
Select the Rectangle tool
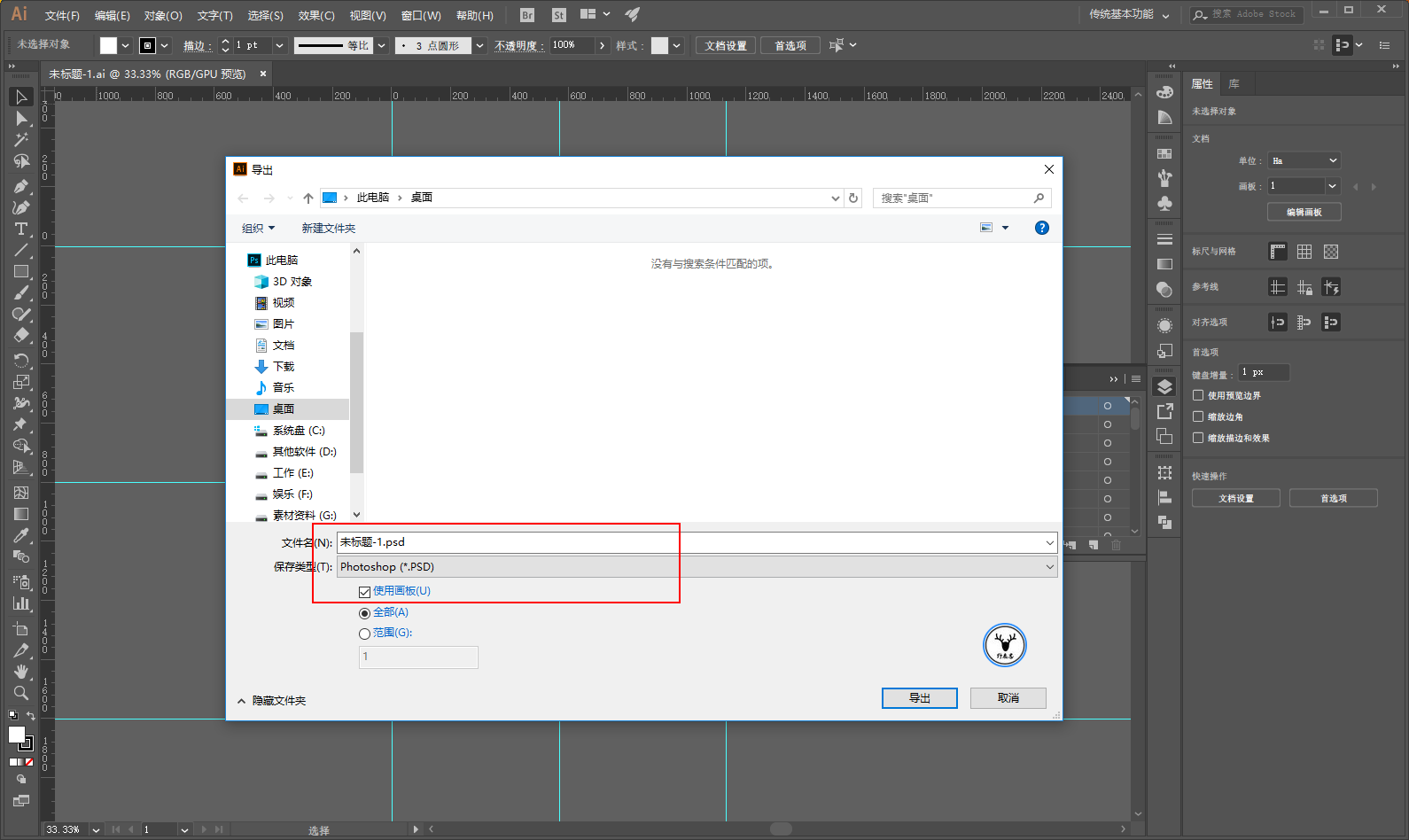(x=21, y=272)
